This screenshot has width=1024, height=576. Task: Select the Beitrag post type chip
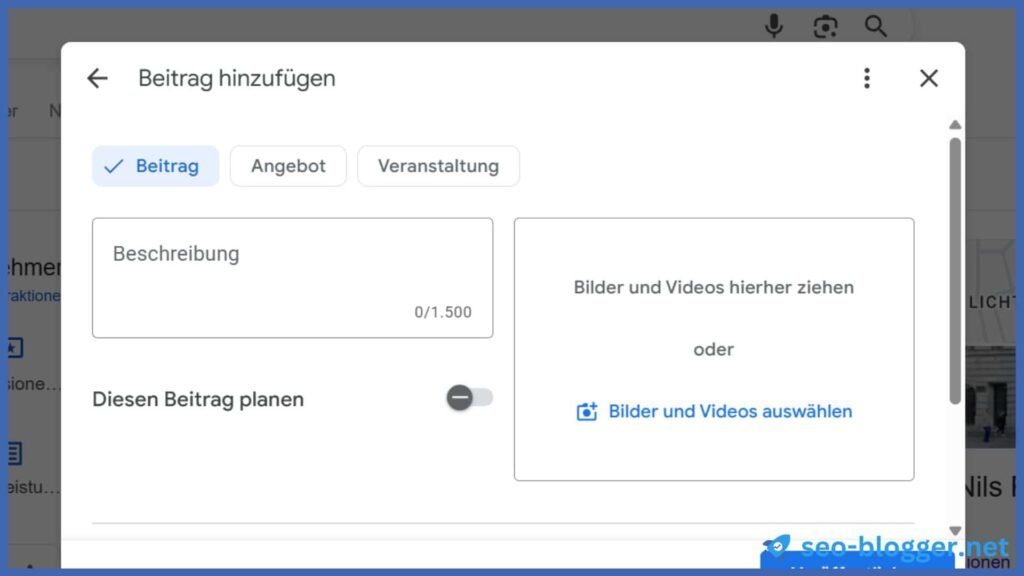coord(155,166)
